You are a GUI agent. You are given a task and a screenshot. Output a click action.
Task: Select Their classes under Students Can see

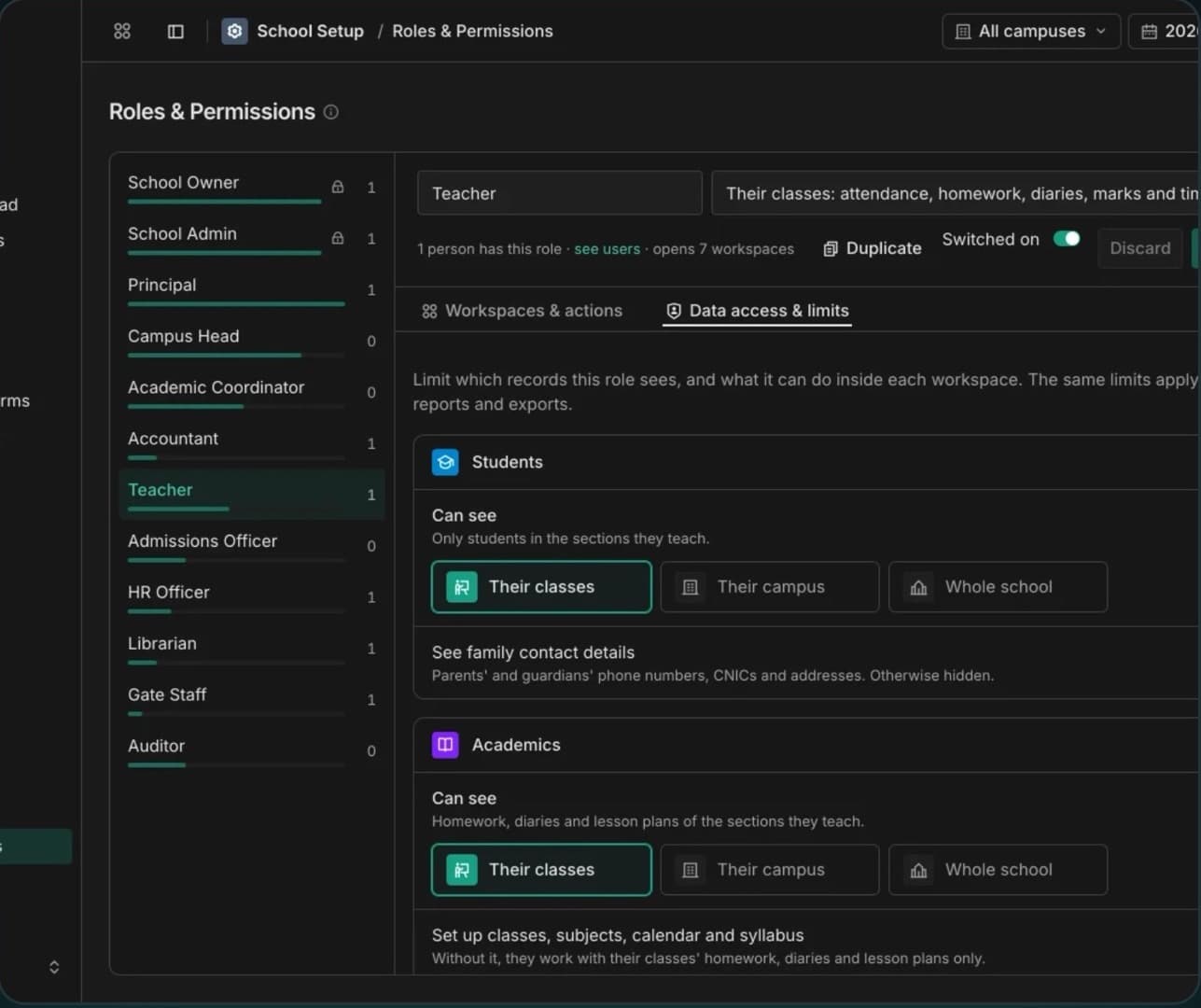[541, 587]
